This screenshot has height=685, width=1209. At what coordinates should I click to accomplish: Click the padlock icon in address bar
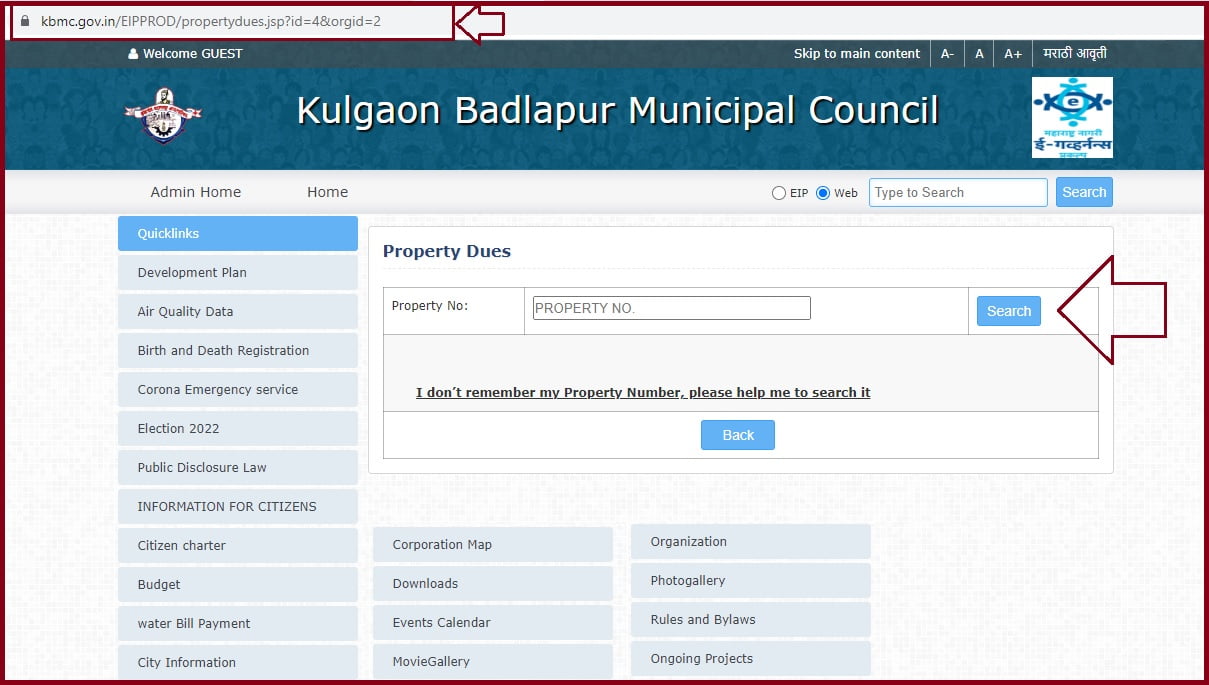click(x=25, y=21)
